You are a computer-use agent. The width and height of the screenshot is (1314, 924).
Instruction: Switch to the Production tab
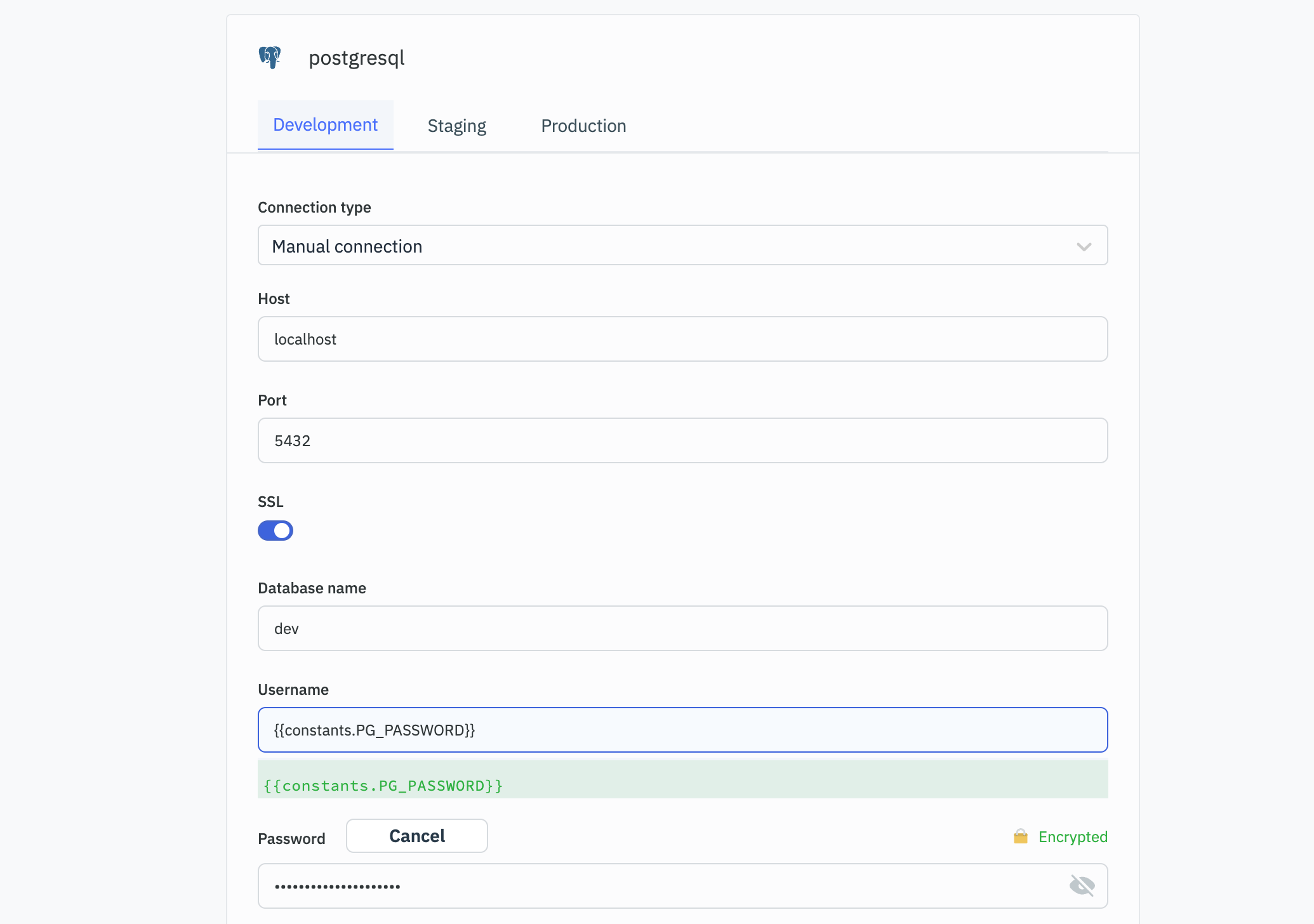(583, 126)
